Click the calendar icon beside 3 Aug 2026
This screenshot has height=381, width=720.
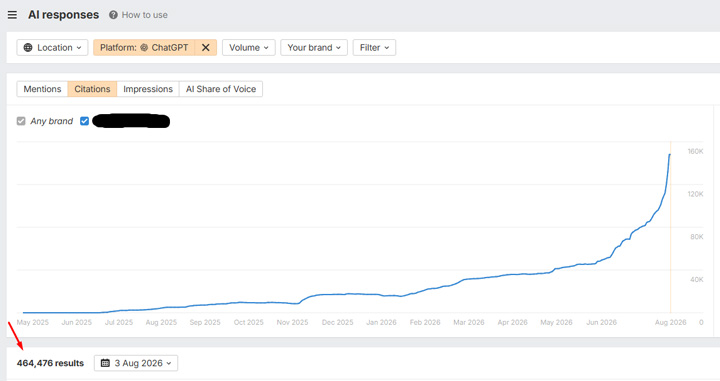click(x=105, y=363)
